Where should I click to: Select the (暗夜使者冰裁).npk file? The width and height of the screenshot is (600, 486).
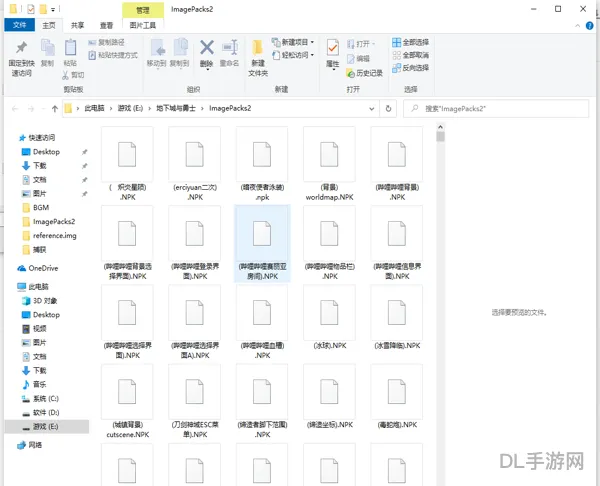click(262, 165)
